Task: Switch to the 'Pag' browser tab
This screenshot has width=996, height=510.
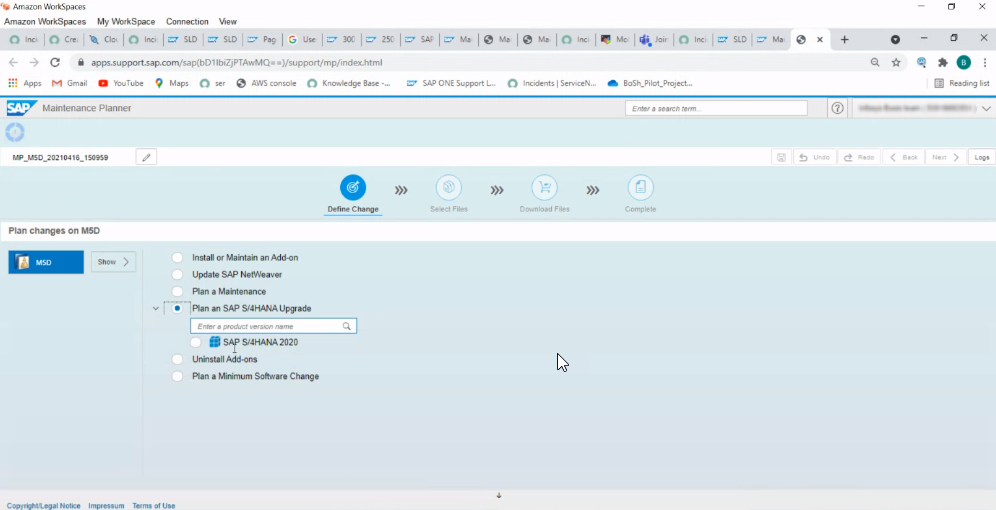Action: pyautogui.click(x=262, y=39)
